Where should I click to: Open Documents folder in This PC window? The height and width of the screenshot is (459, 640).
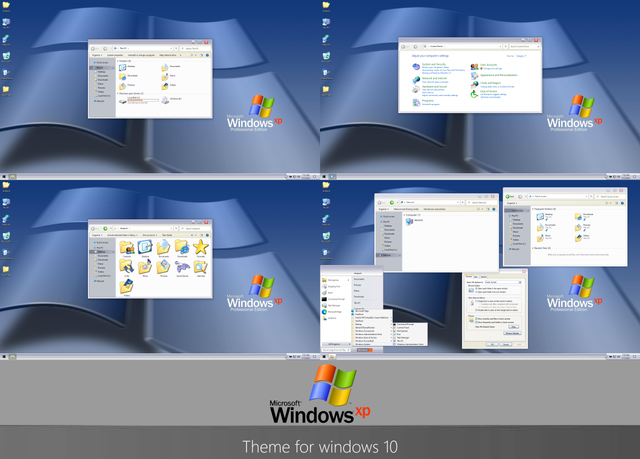165,68
